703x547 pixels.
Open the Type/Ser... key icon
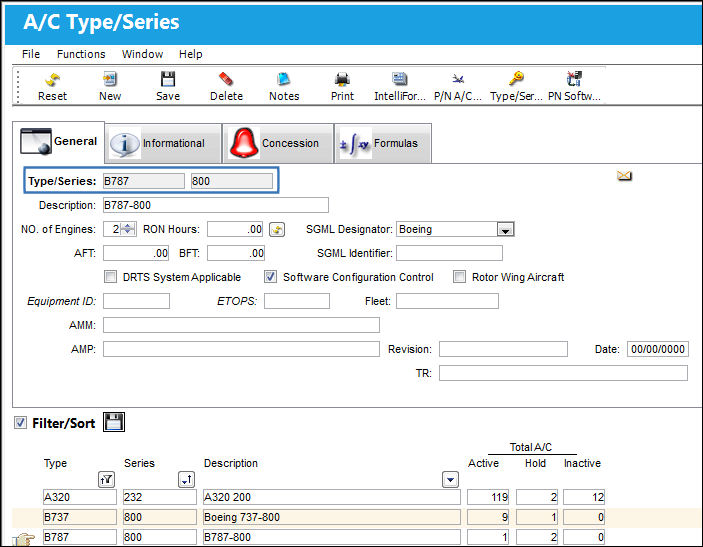(516, 78)
